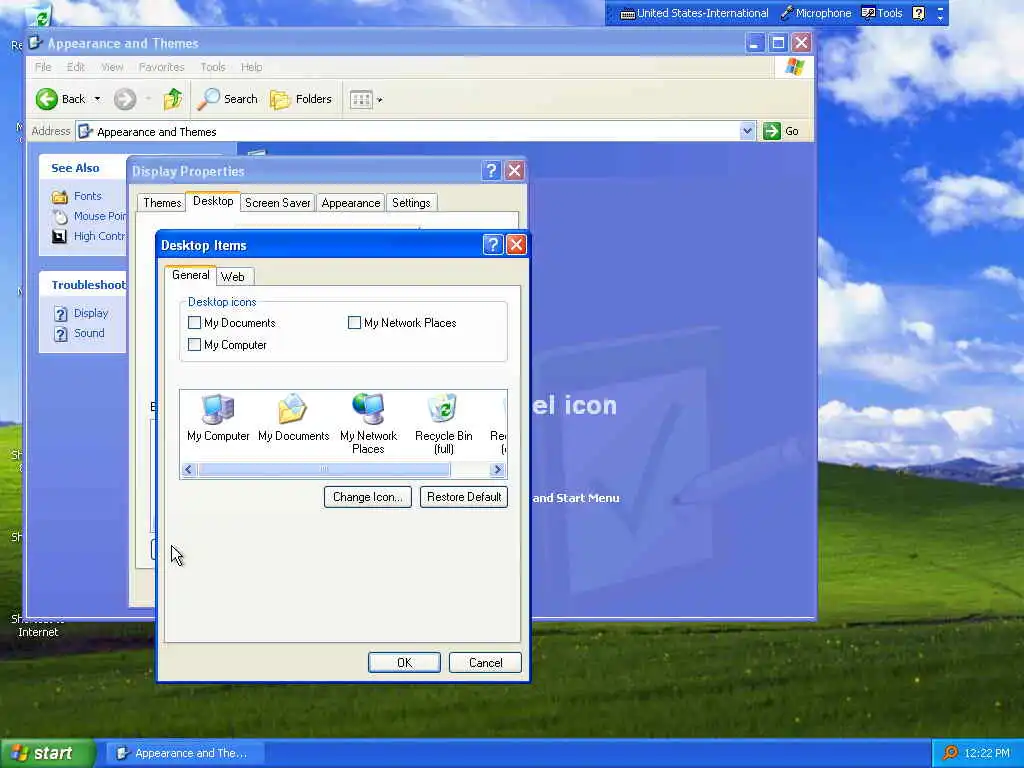
Task: Open the Favorites menu
Action: [161, 67]
